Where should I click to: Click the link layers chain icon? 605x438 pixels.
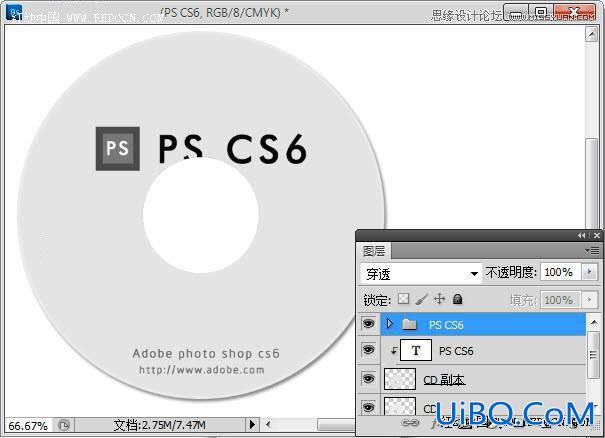(410, 423)
